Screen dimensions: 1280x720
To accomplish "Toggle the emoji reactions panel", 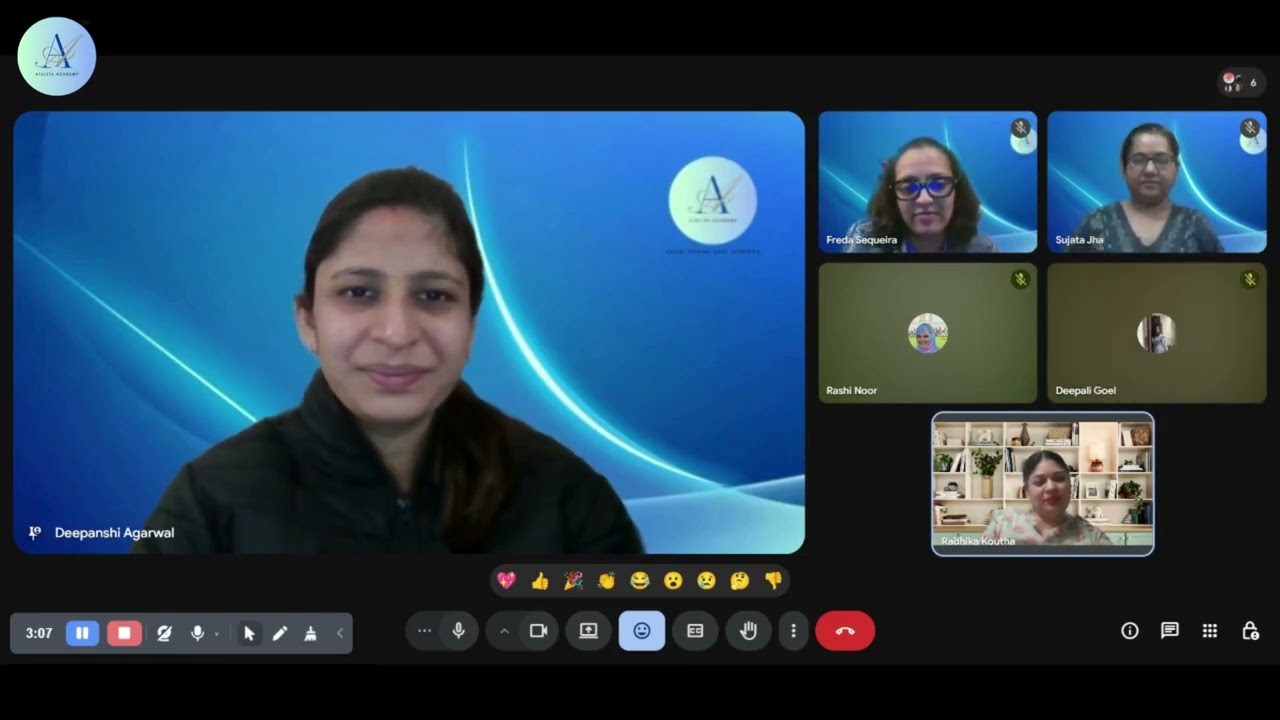I will click(642, 631).
